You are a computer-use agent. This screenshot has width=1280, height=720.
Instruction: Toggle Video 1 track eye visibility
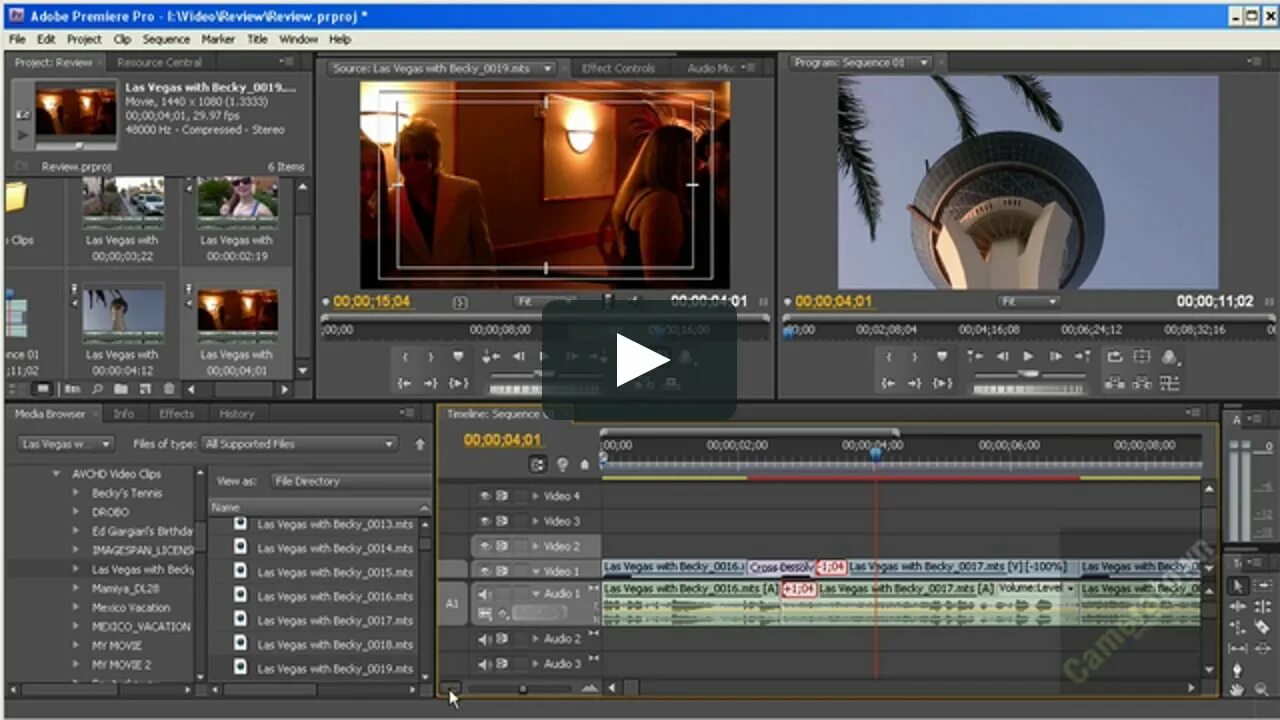(485, 571)
